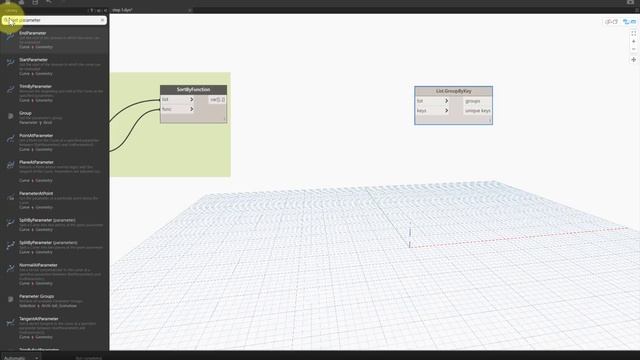The width and height of the screenshot is (640, 360).
Task: Select the TangentAtParameter search result
Action: coord(54,328)
